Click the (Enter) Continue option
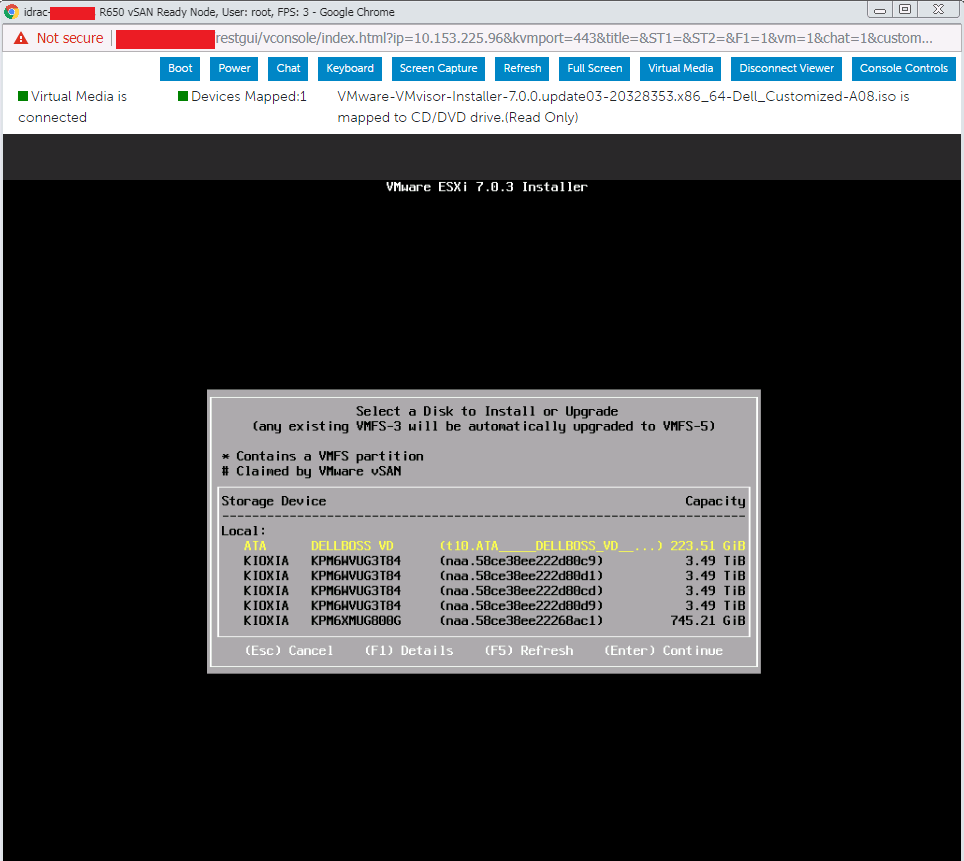This screenshot has width=964, height=861. (x=663, y=651)
